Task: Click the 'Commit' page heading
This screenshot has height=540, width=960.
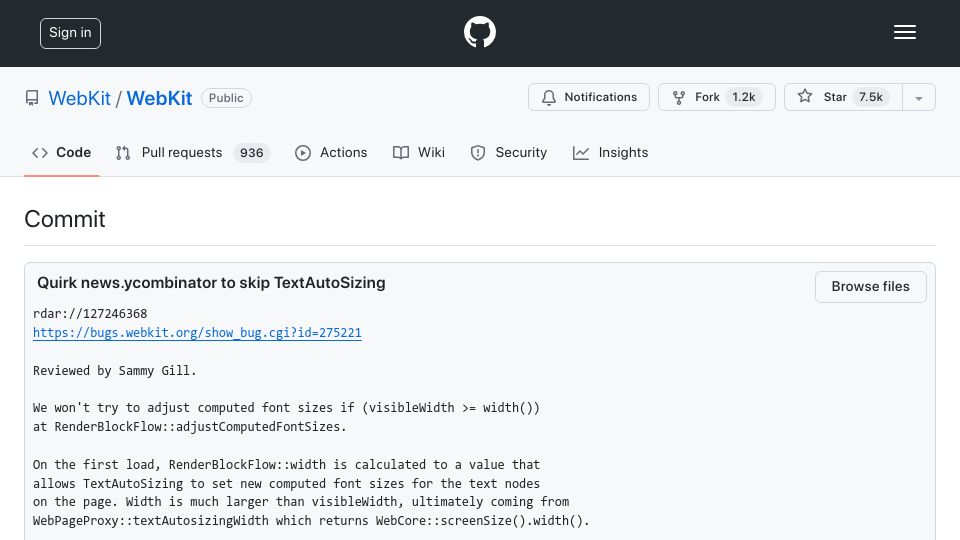Action: coord(65,219)
